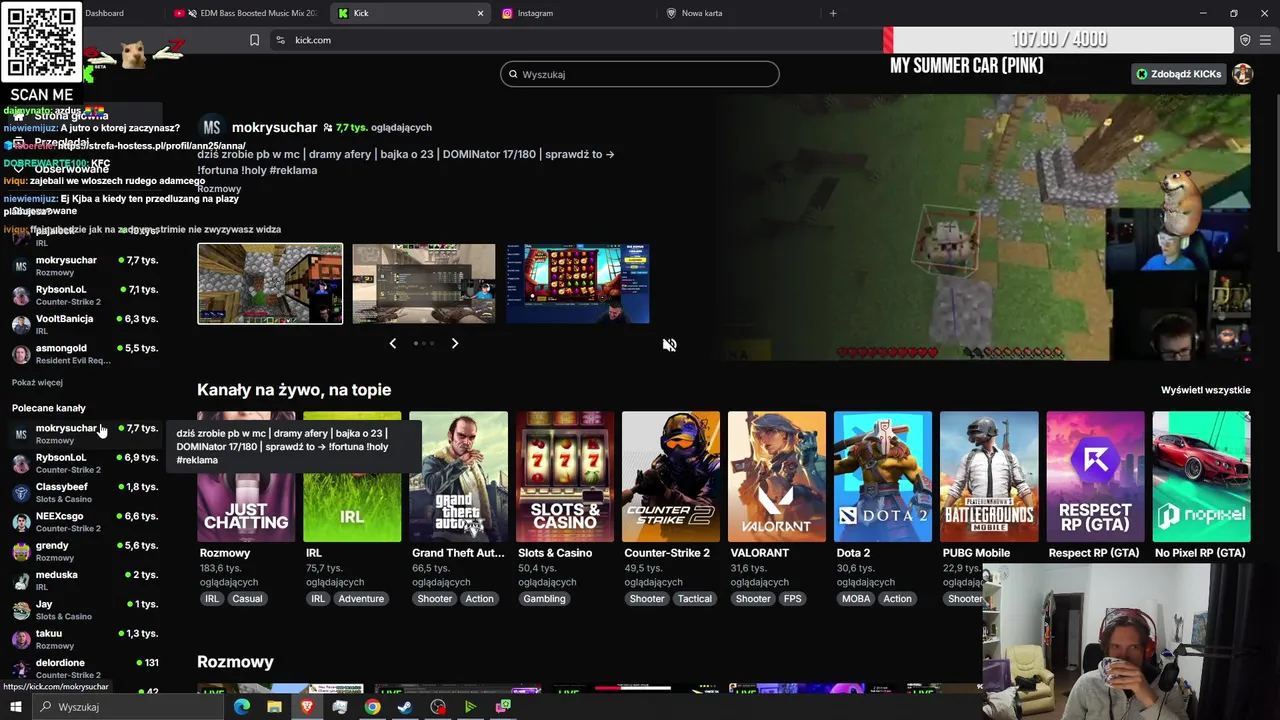Screen dimensions: 1280x720
Task: Open Jay Slots & Casino channel
Action: [x=85, y=610]
